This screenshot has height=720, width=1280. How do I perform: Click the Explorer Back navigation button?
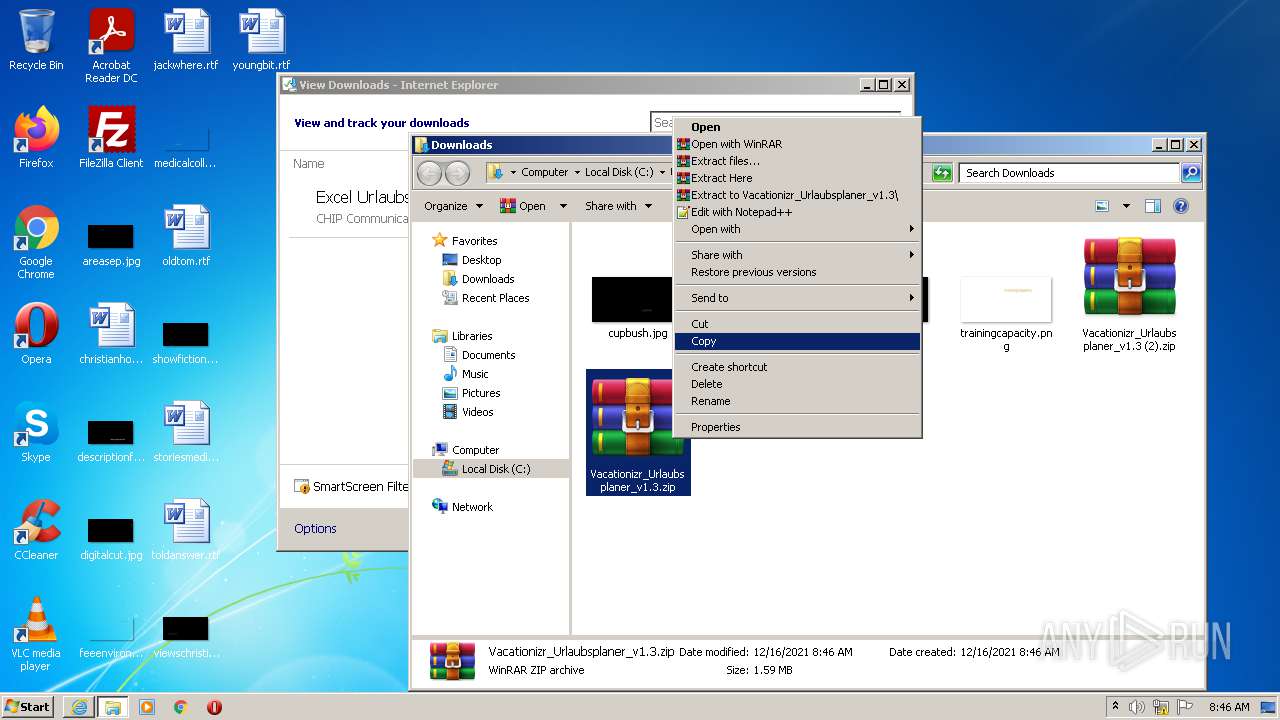coord(429,173)
